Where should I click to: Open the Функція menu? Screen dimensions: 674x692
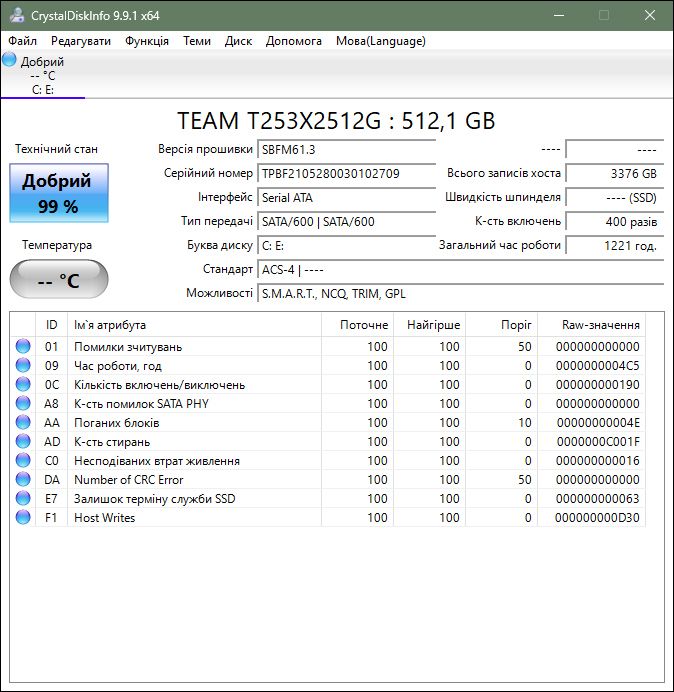[x=147, y=41]
